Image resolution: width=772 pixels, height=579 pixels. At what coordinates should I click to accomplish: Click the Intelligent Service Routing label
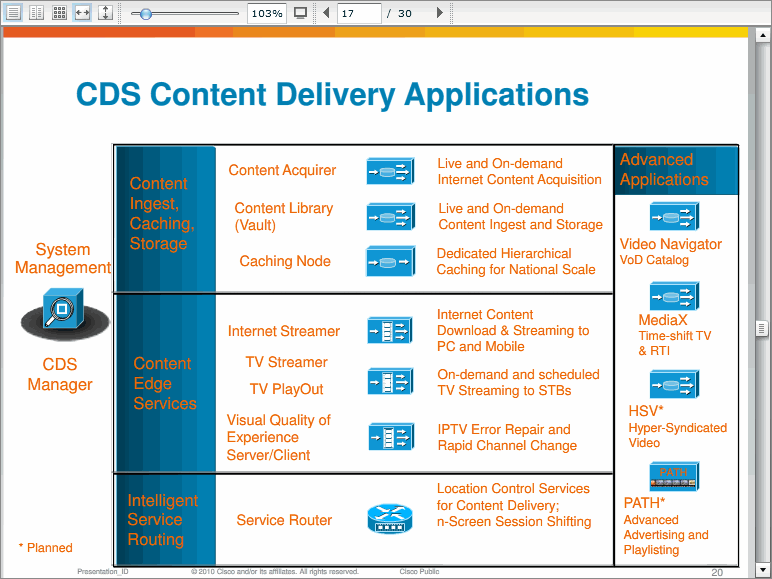pyautogui.click(x=162, y=519)
